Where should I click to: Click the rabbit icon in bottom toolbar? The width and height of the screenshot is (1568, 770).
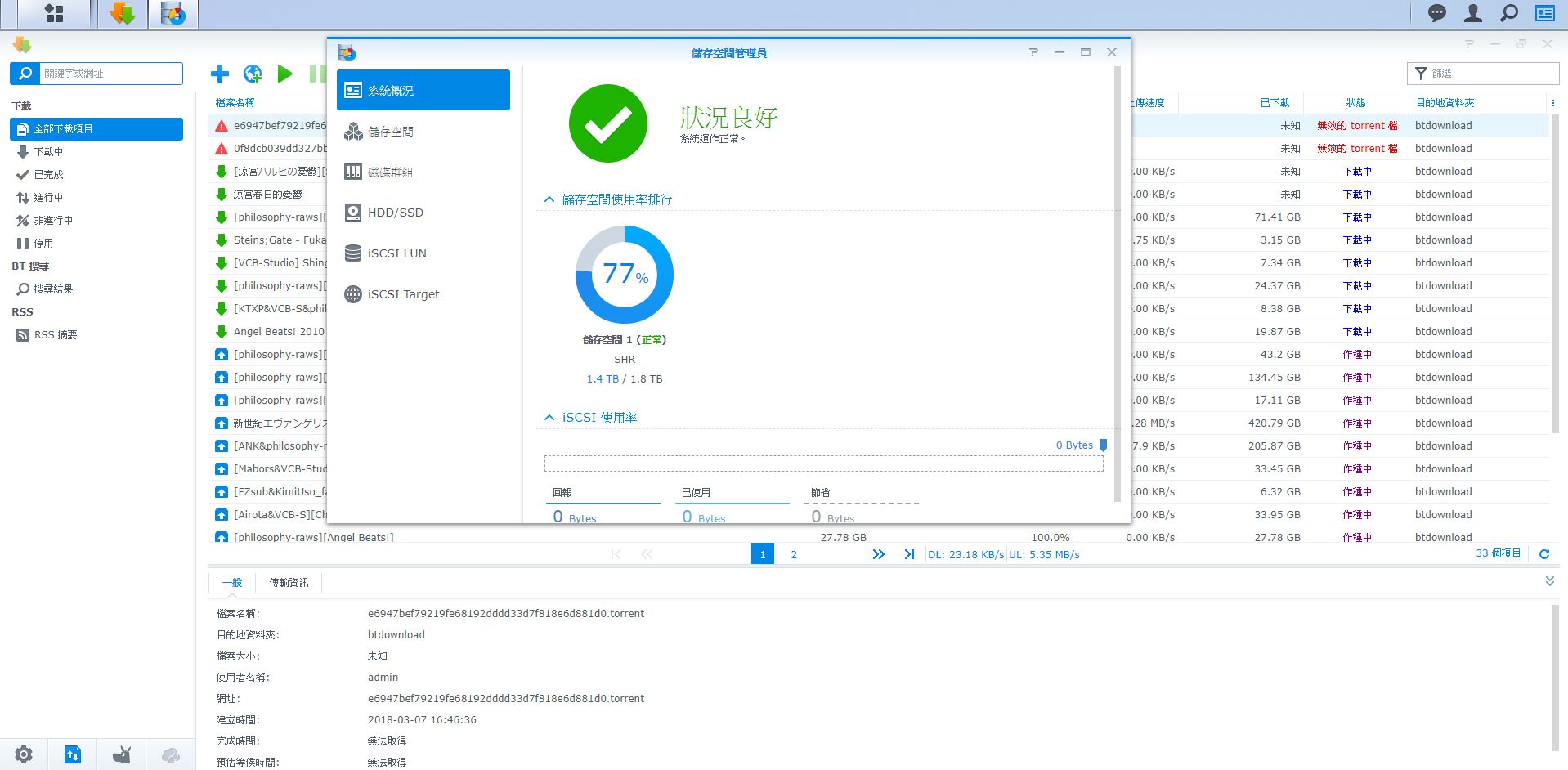click(122, 754)
